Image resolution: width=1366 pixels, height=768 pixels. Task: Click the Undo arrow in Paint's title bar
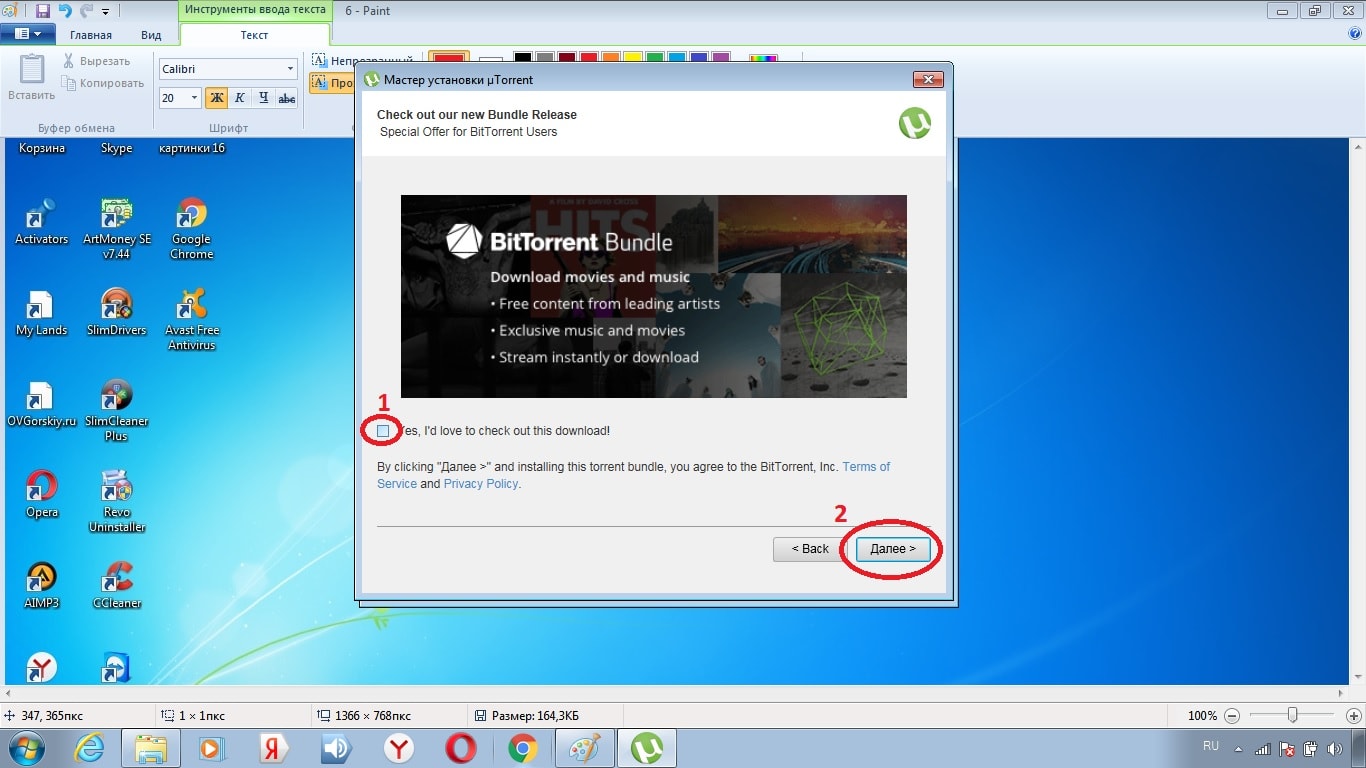[x=65, y=11]
